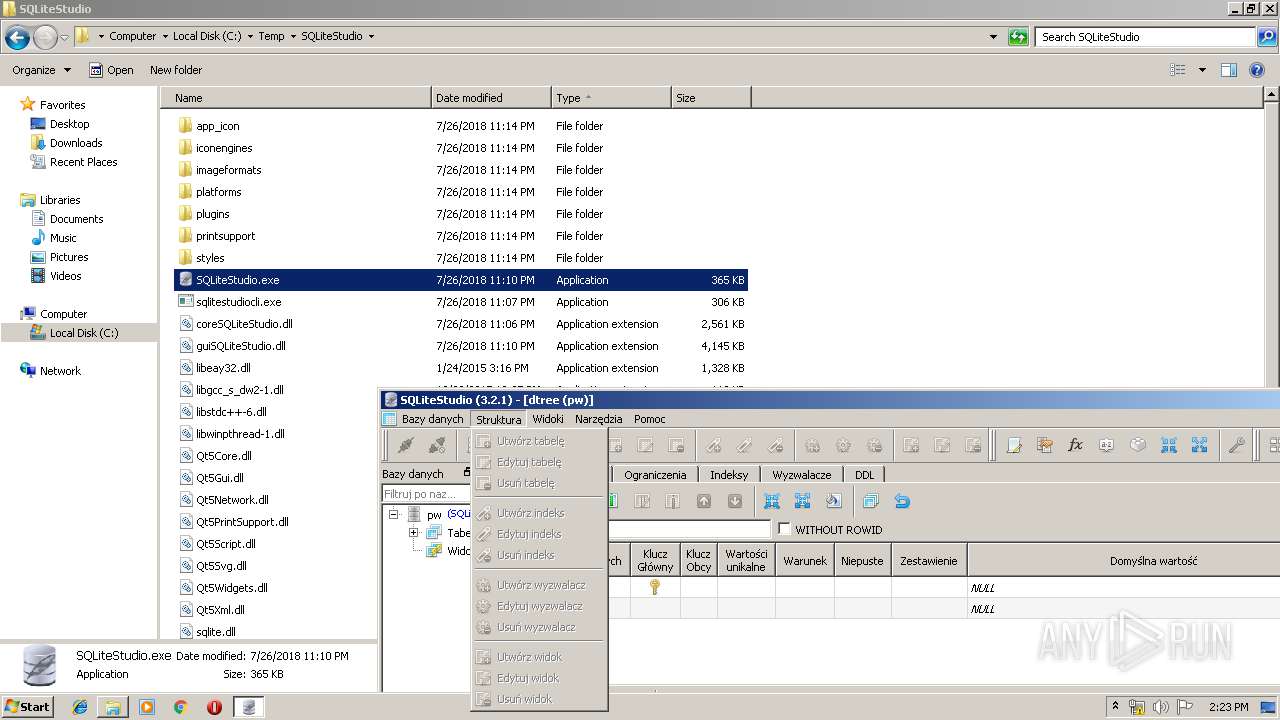Expand the Tabele node in database tree
This screenshot has height=720, width=1280.
(413, 533)
